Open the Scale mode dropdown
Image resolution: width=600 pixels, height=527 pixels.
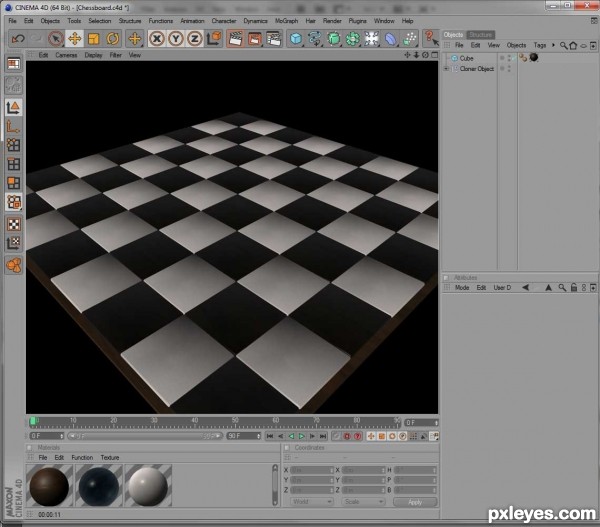click(363, 502)
